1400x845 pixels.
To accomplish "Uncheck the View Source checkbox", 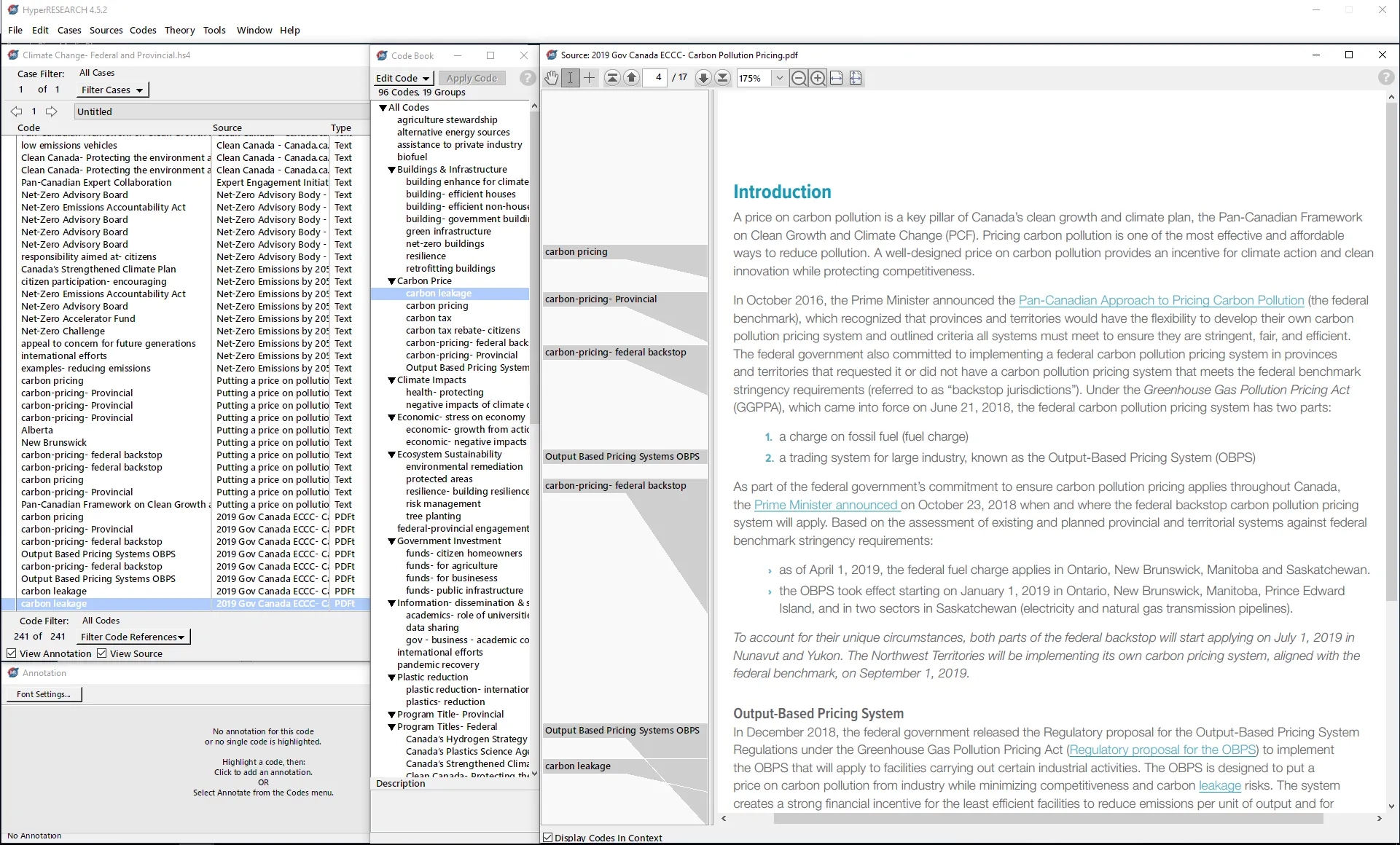I will pyautogui.click(x=103, y=653).
